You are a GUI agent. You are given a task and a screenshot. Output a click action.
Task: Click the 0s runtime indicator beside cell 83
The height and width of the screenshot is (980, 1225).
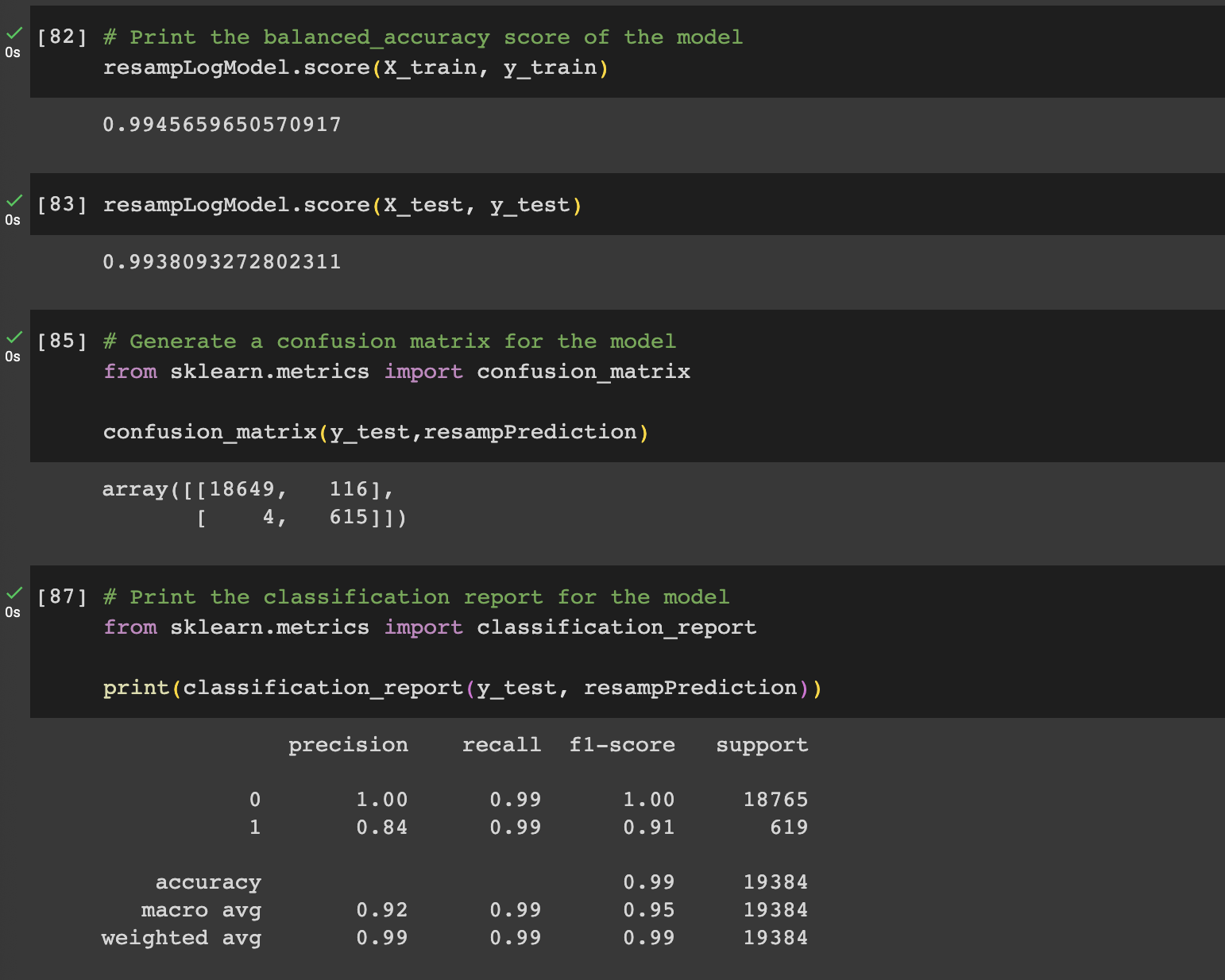pos(12,221)
